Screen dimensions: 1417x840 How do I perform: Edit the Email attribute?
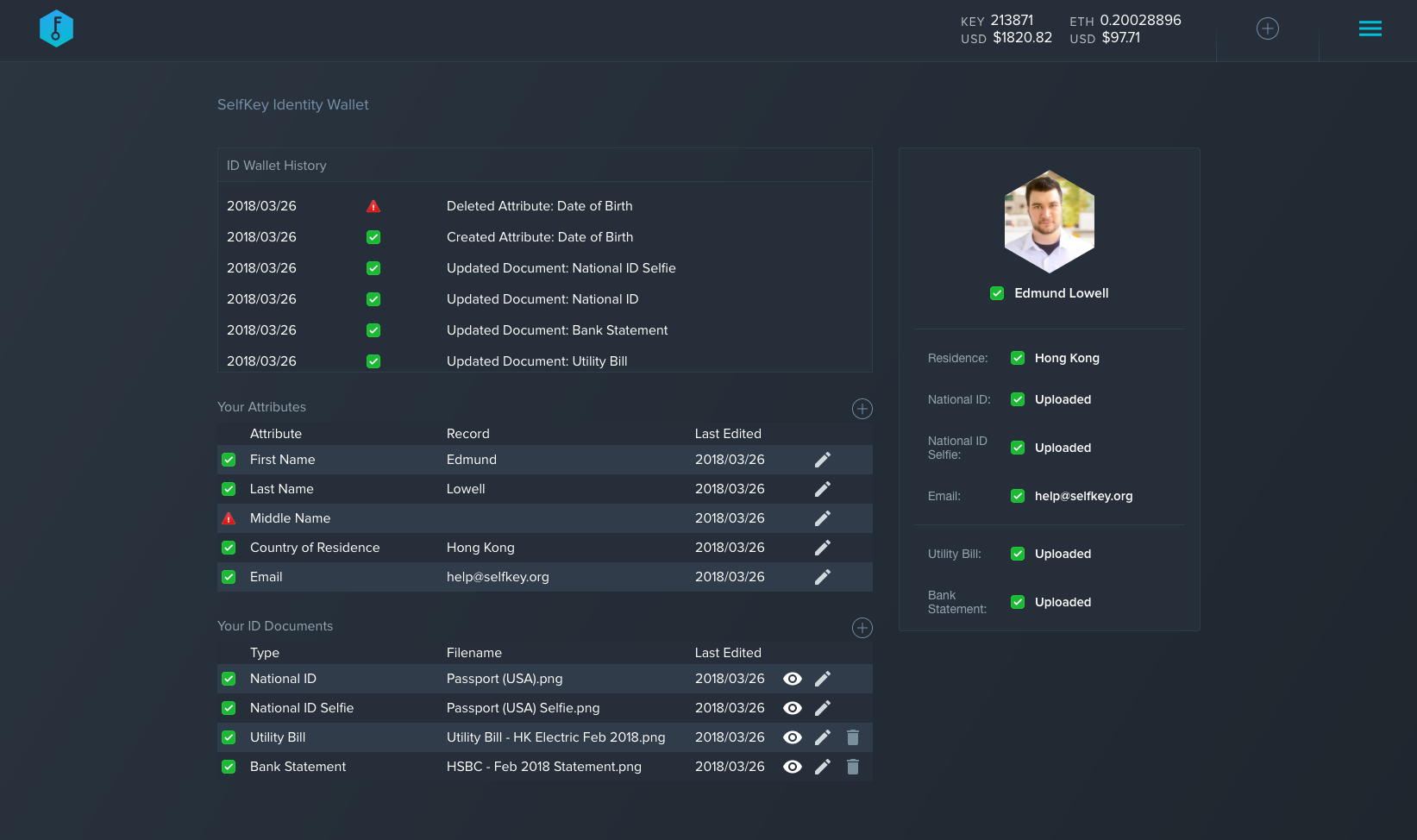(823, 577)
